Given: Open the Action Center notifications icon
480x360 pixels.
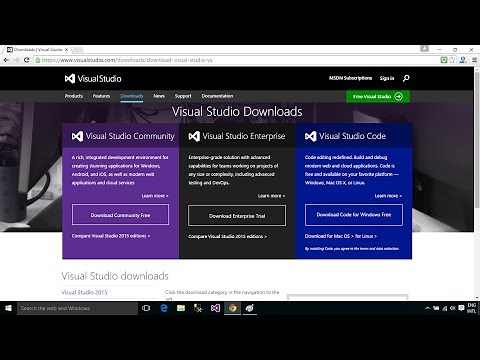Looking at the screenshot, I should tap(461, 308).
